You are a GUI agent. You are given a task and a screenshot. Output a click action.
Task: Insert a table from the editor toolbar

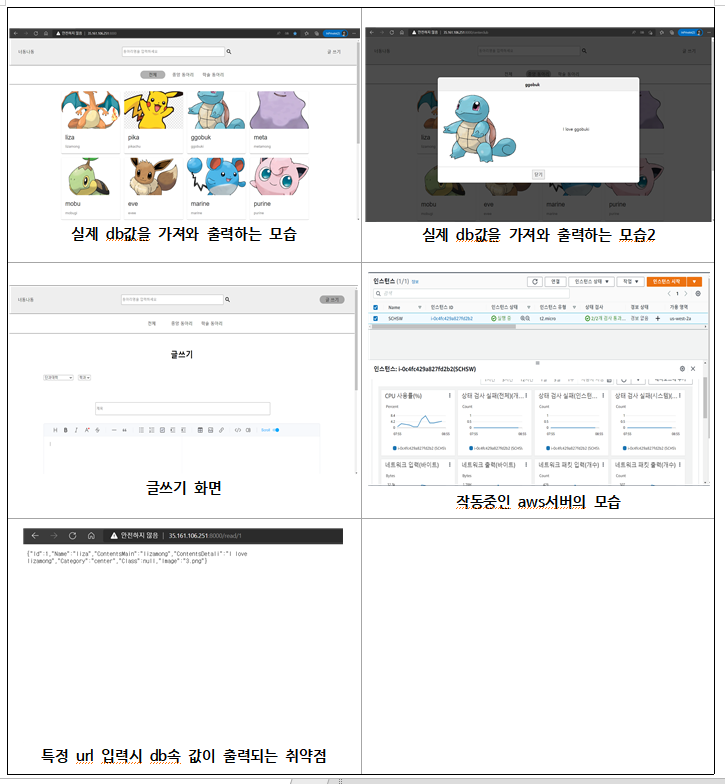coord(200,430)
